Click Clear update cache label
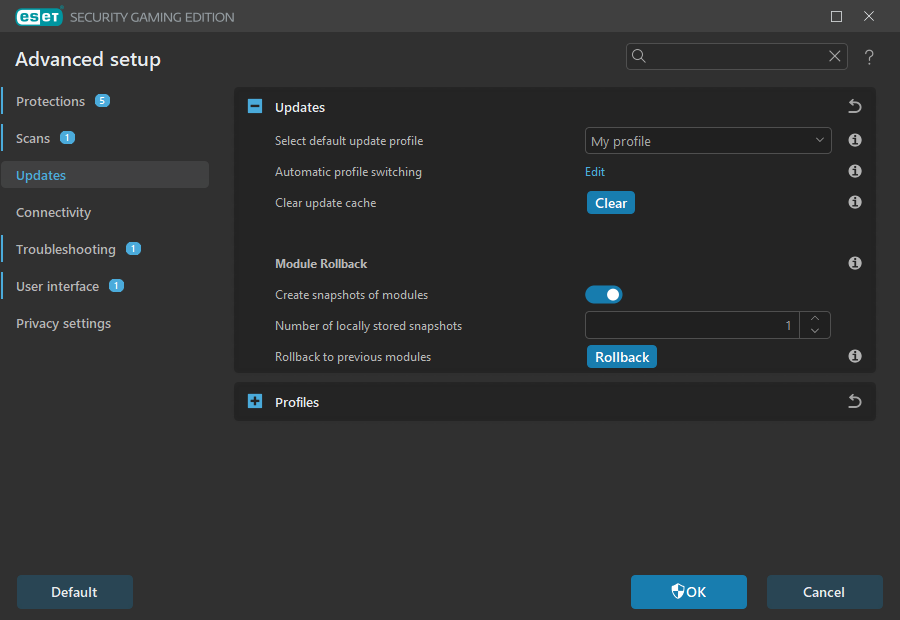 point(325,203)
